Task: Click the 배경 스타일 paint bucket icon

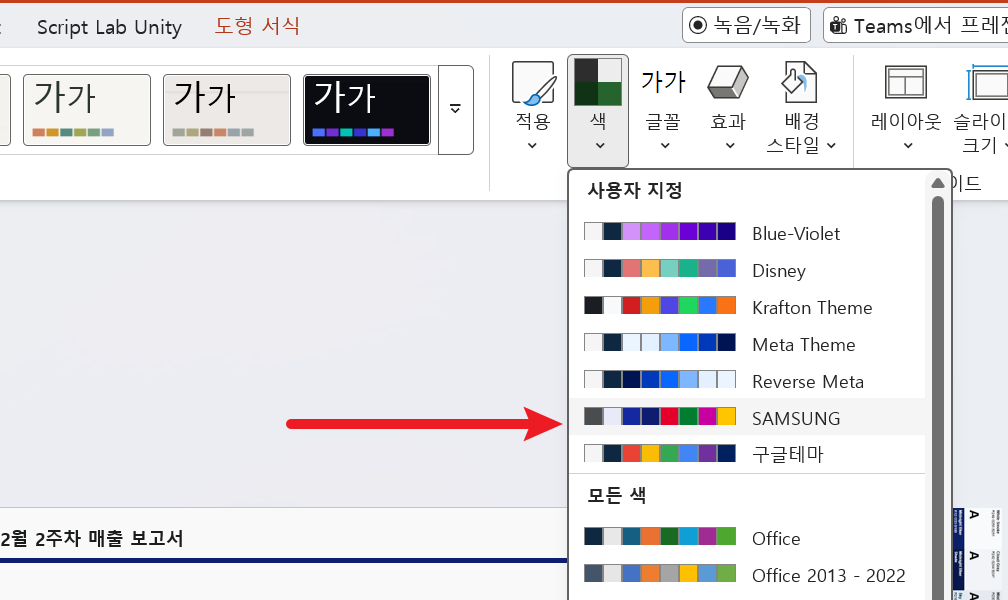Action: point(799,82)
